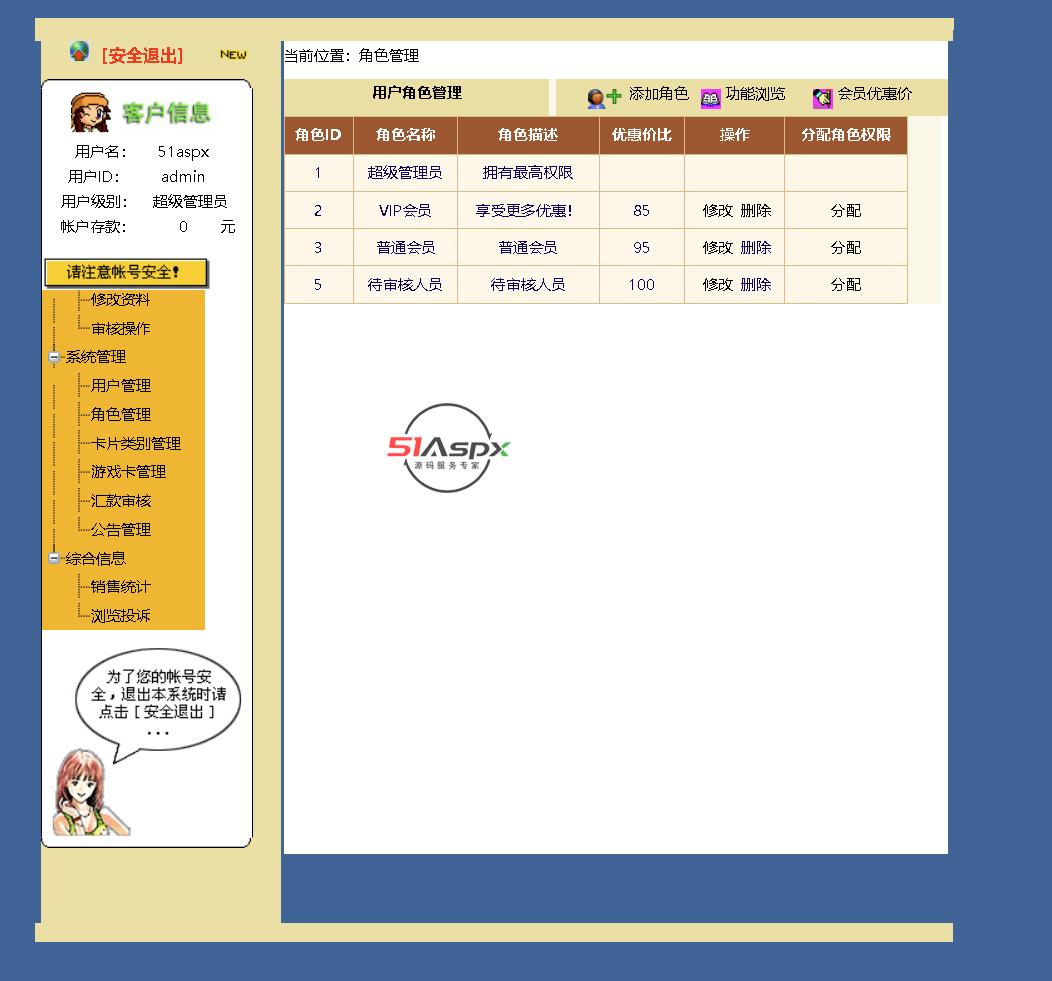Open 游戏卡管理 in the sidebar
1052x981 pixels.
pos(128,472)
